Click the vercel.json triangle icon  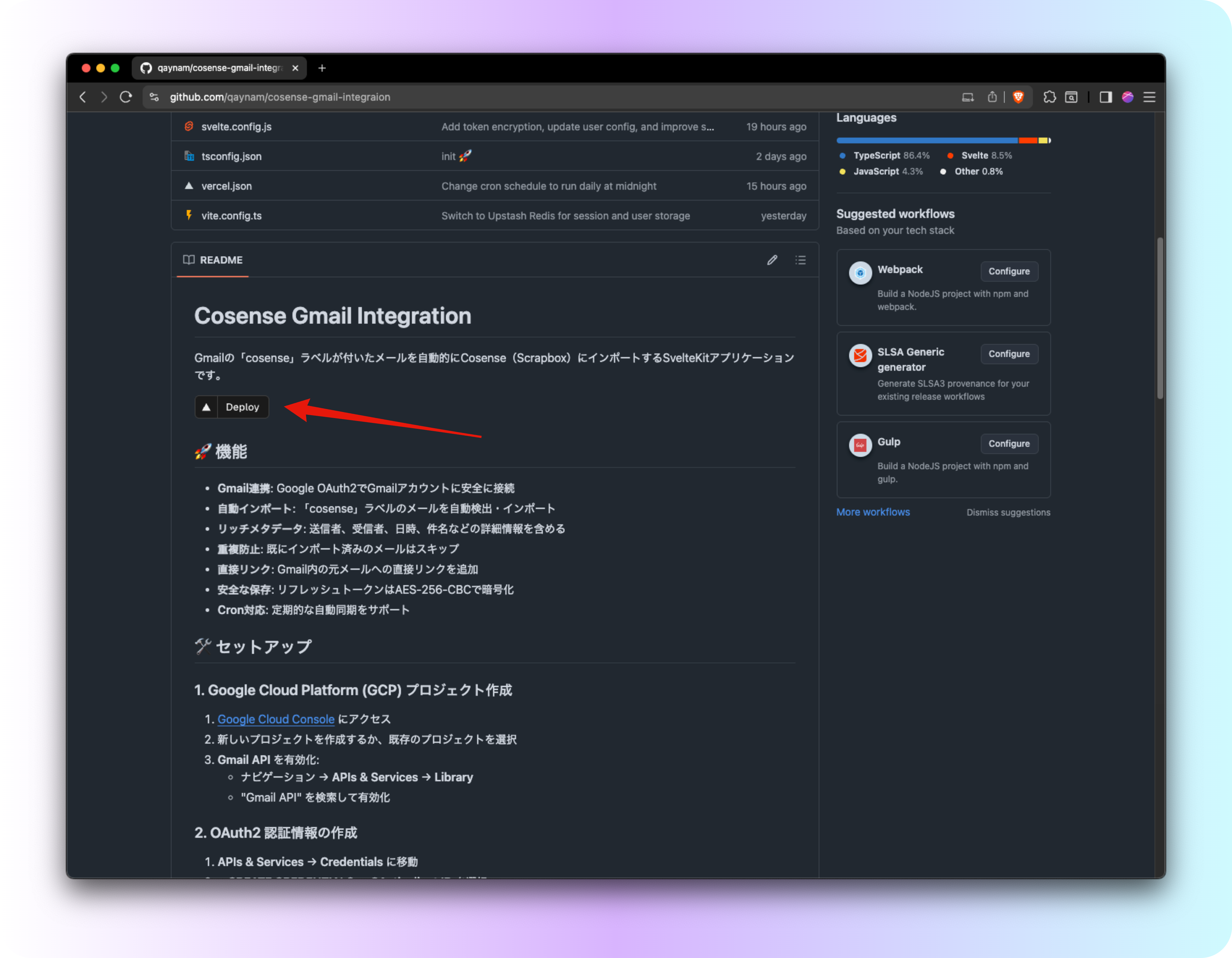[x=189, y=185]
